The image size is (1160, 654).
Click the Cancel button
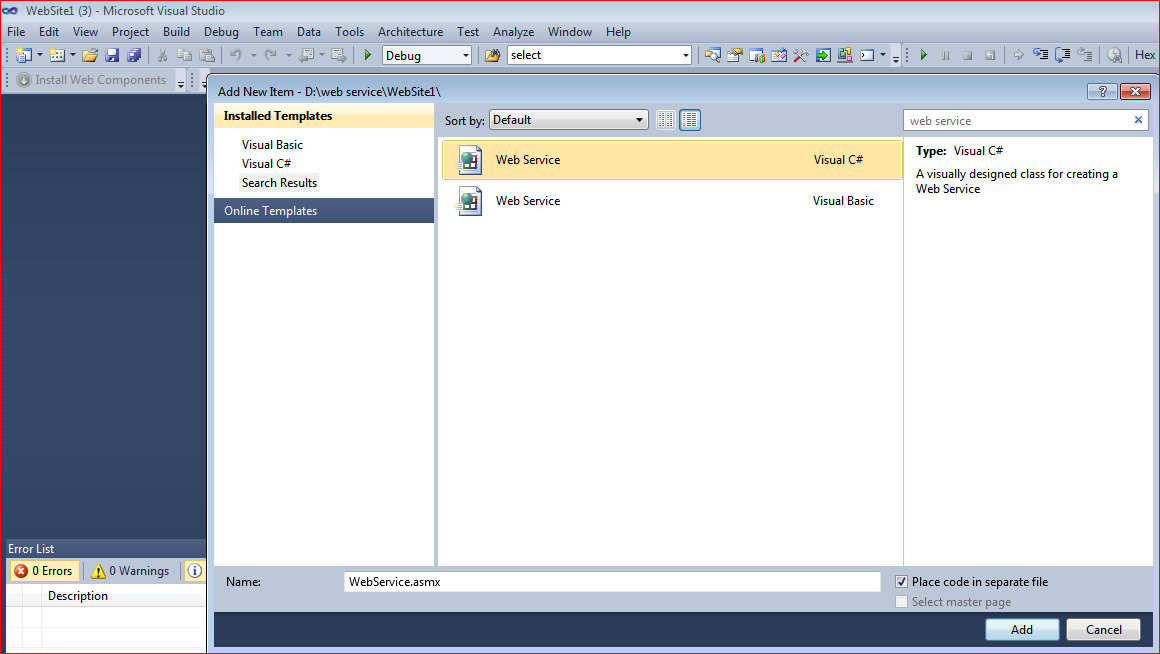(1103, 630)
